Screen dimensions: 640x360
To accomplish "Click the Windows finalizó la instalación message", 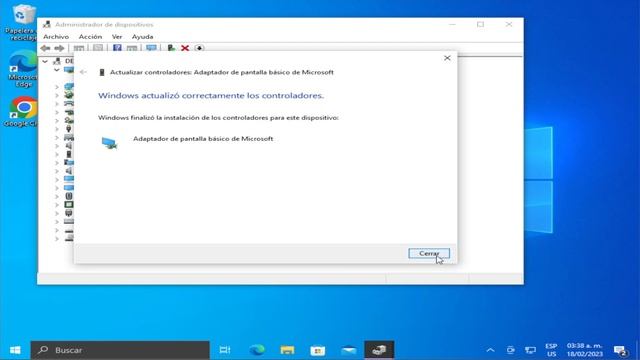I will (218, 118).
